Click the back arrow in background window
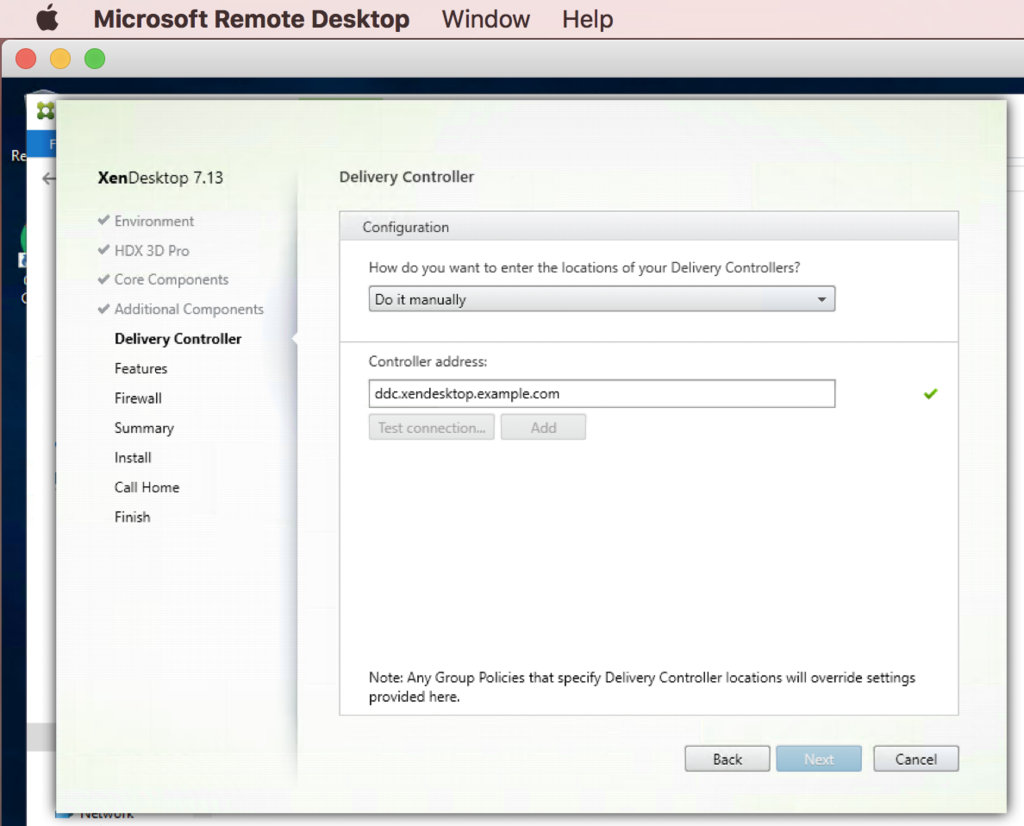Screen dimensions: 1024x826 48,178
